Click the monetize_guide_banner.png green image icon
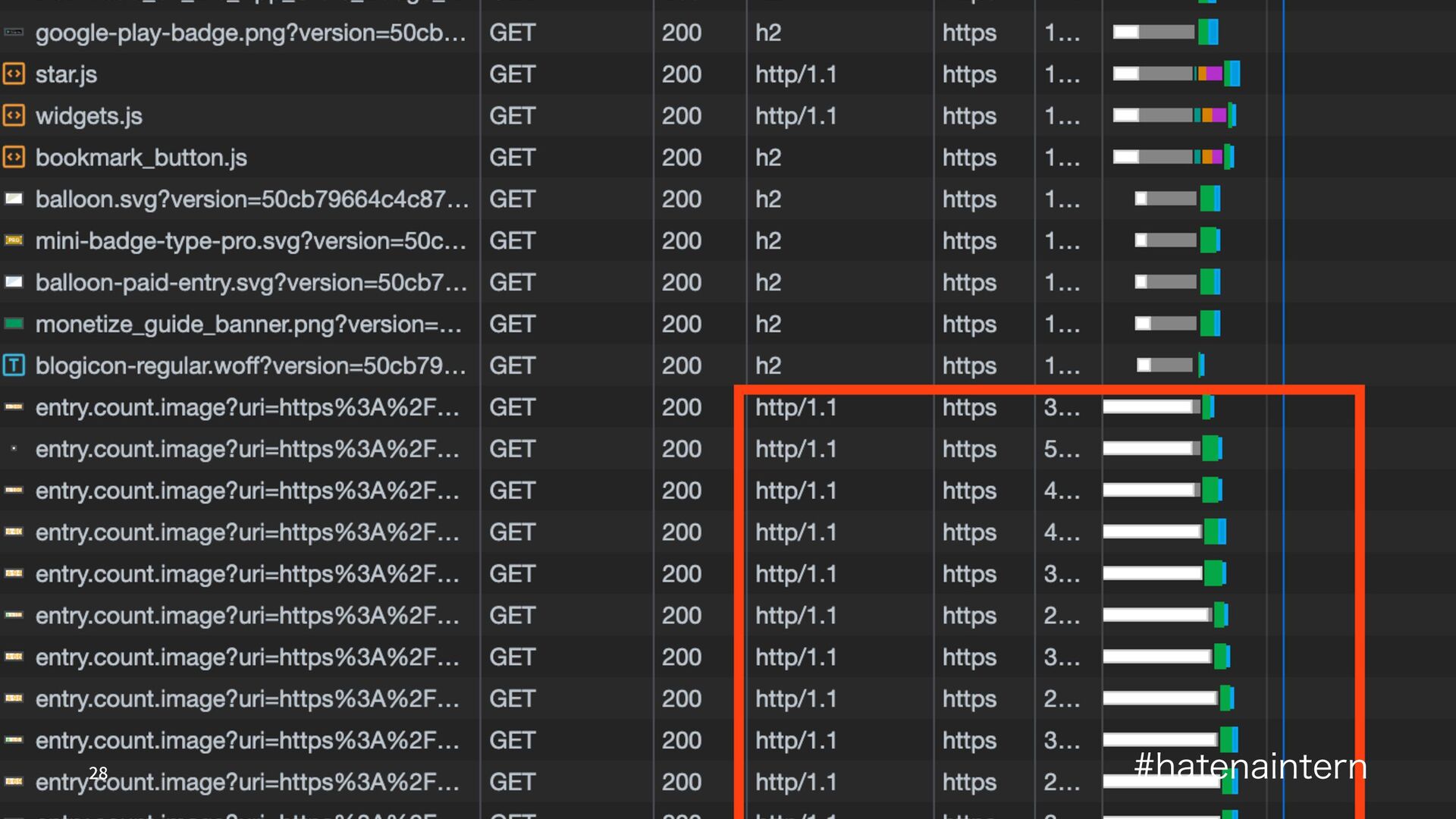Viewport: 1456px width, 819px height. (x=14, y=324)
